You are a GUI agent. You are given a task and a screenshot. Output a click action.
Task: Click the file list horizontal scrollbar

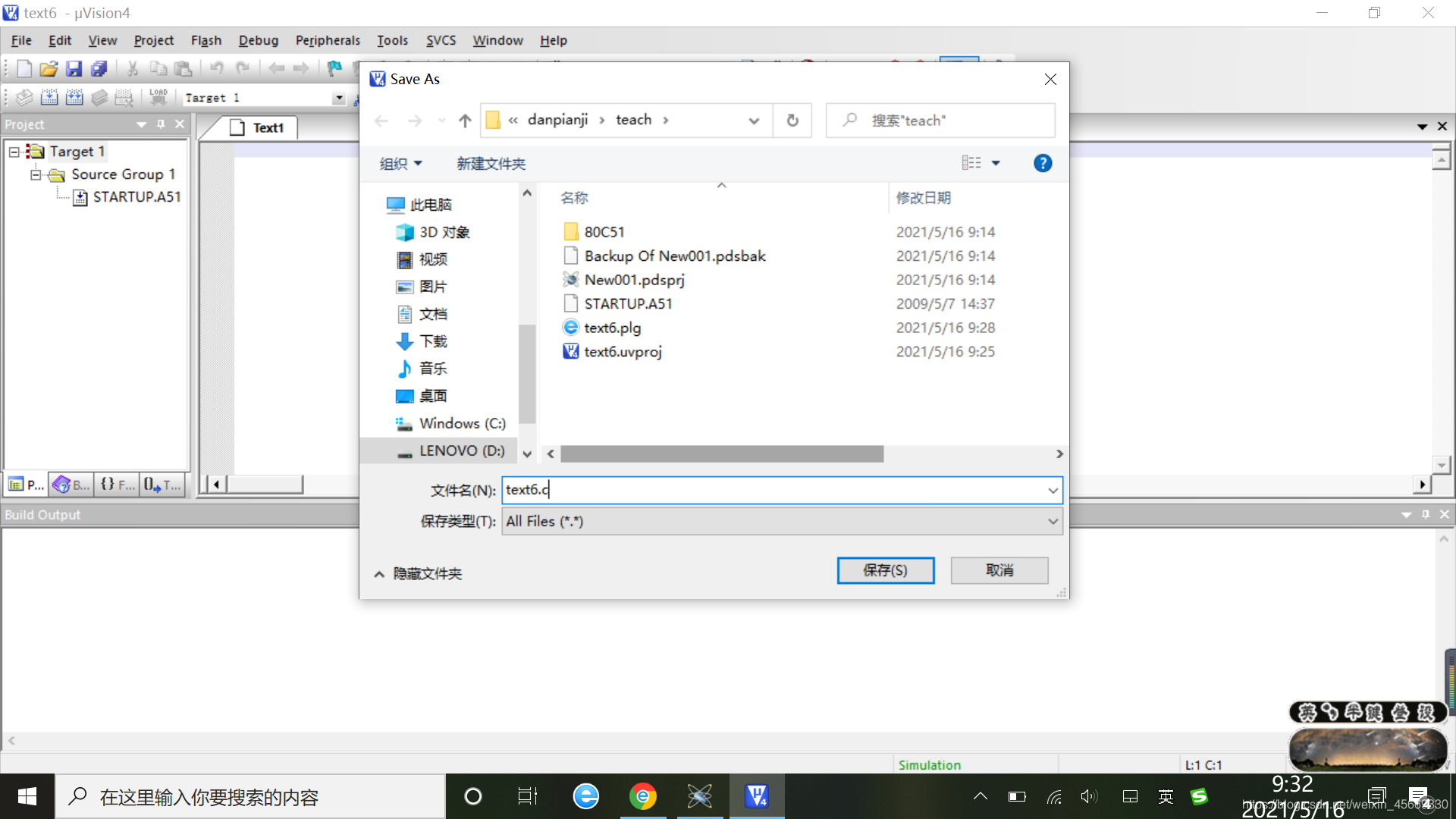point(721,454)
